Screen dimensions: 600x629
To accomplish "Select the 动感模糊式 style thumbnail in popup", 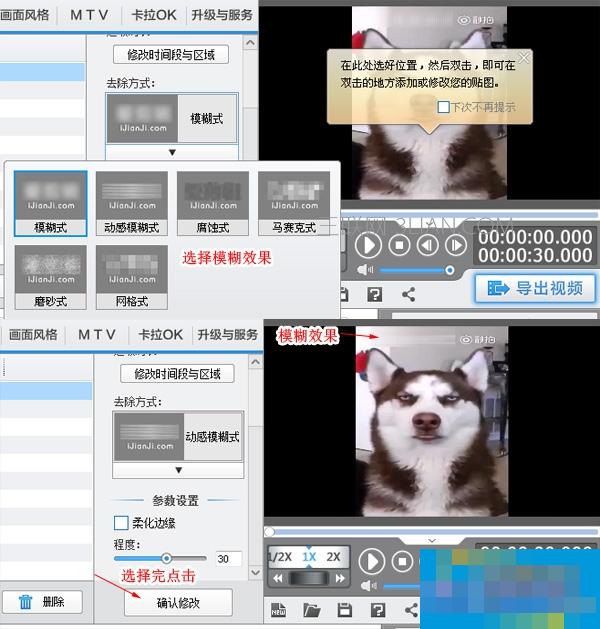I will point(132,203).
